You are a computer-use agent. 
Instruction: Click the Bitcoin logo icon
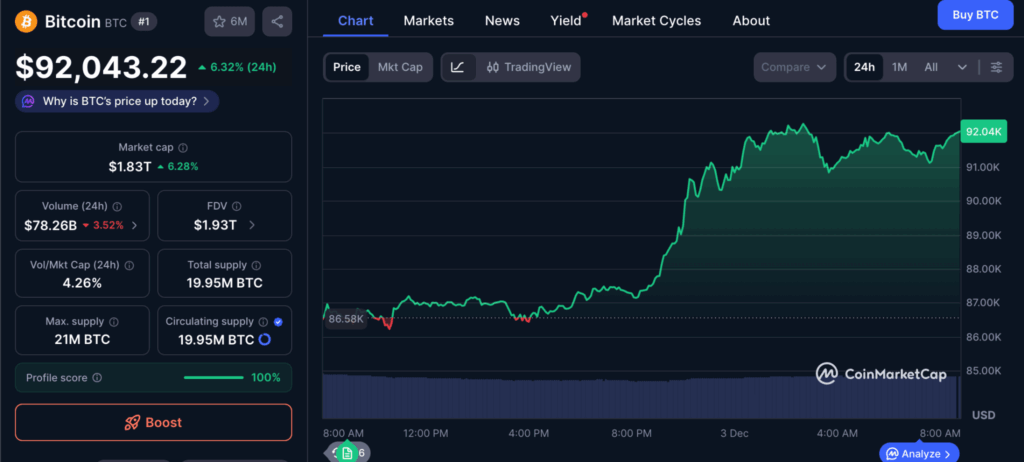point(26,20)
